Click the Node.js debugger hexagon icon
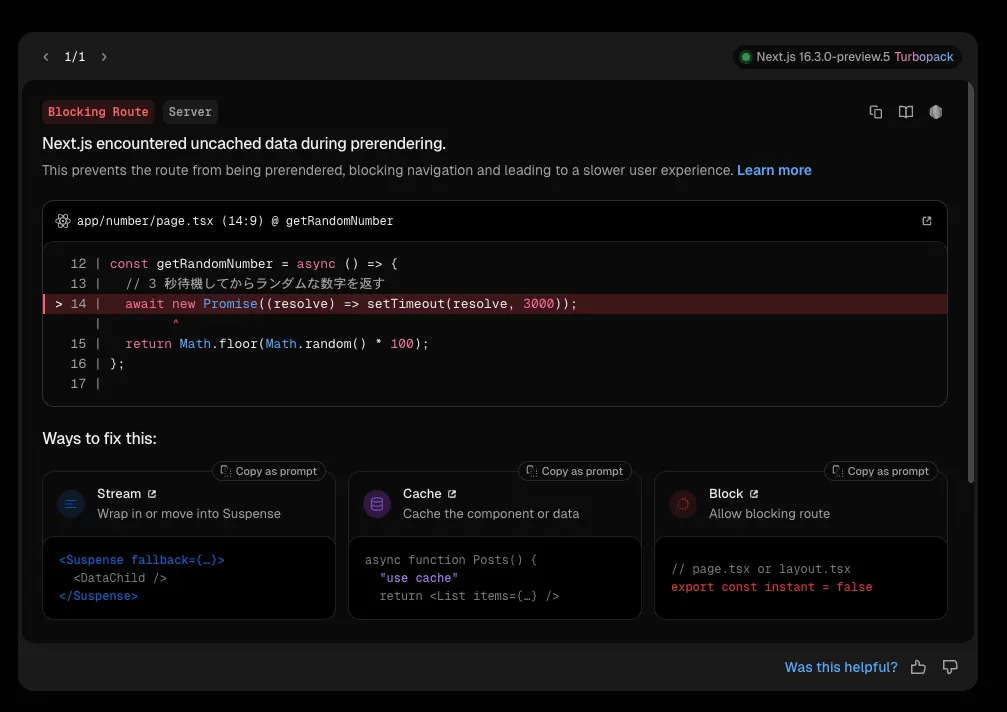This screenshot has width=1007, height=712. (x=936, y=112)
